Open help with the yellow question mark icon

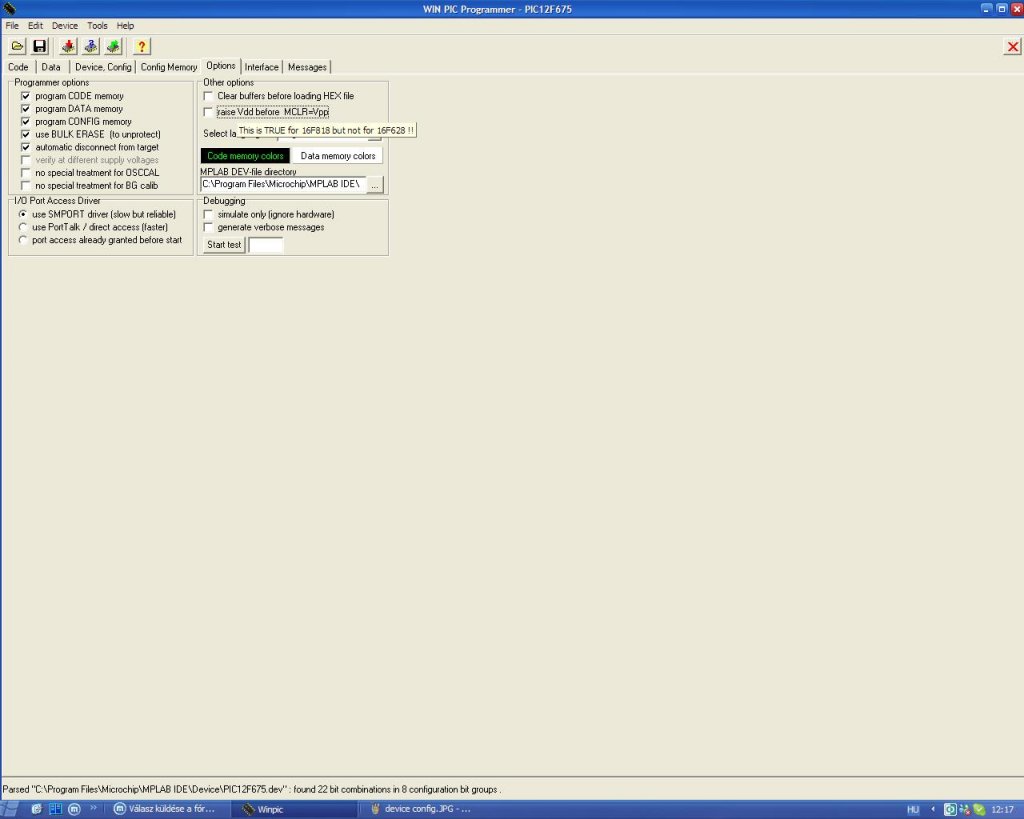coord(142,46)
